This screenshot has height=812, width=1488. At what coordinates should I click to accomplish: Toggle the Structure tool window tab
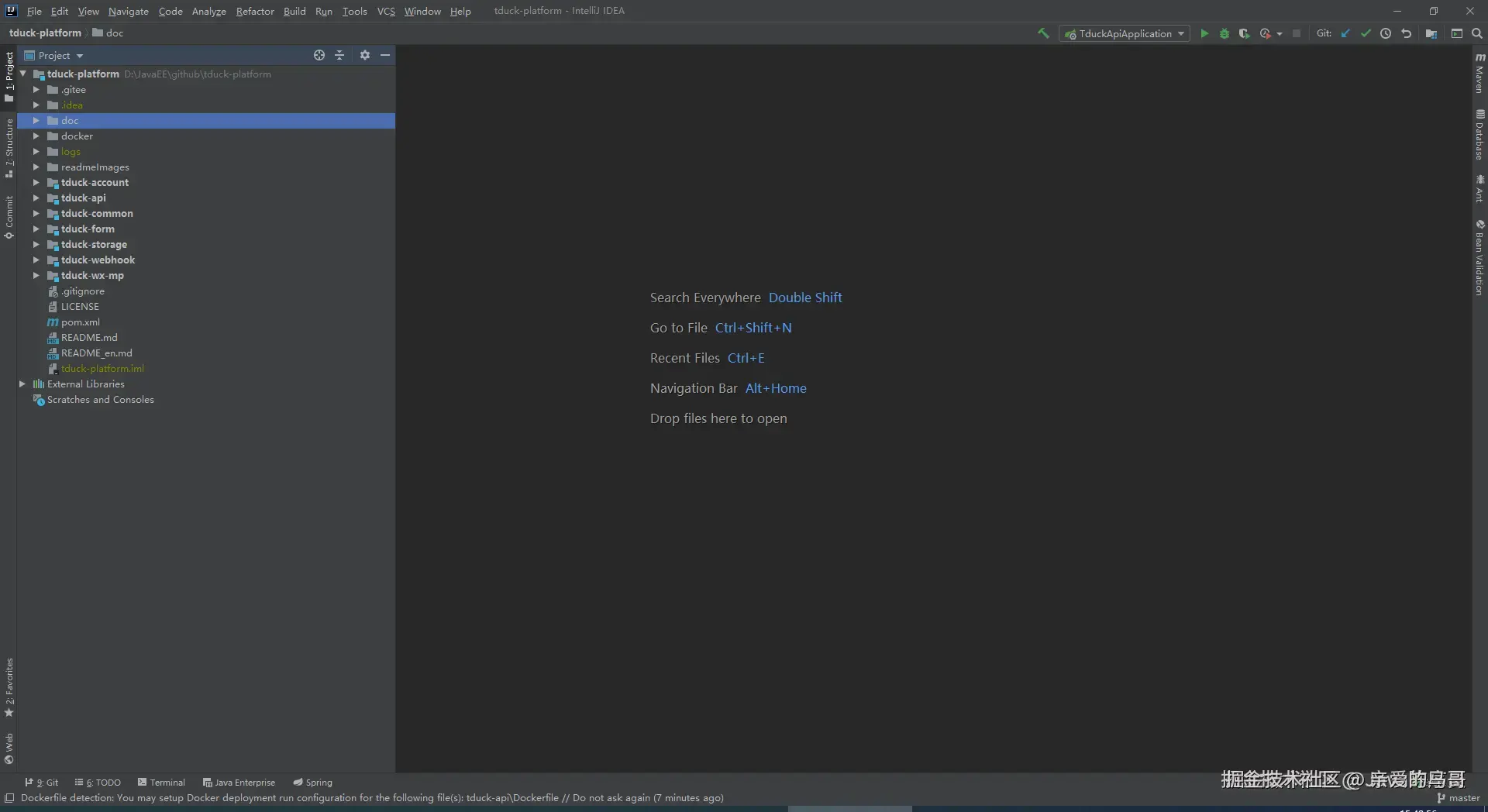coord(9,149)
